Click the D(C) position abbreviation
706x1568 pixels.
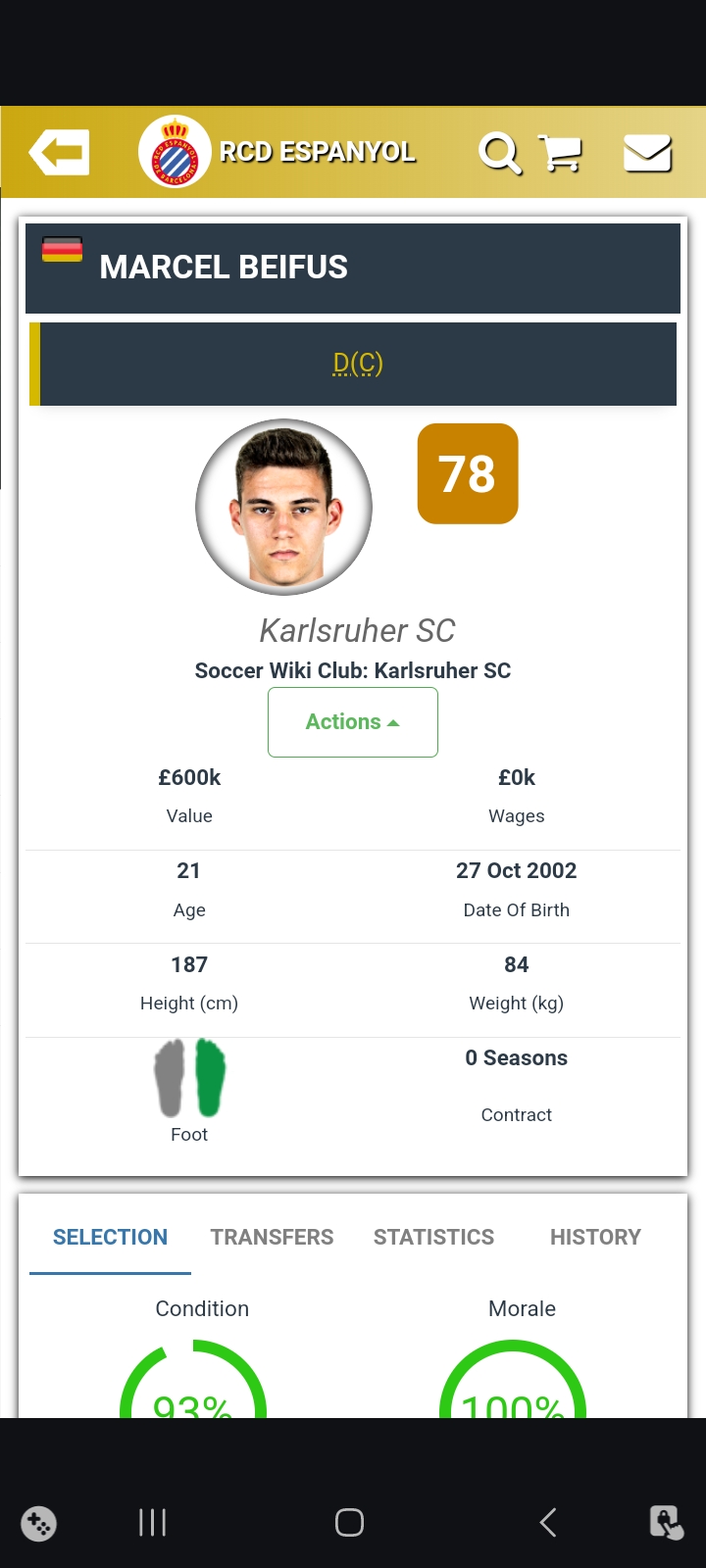358,364
